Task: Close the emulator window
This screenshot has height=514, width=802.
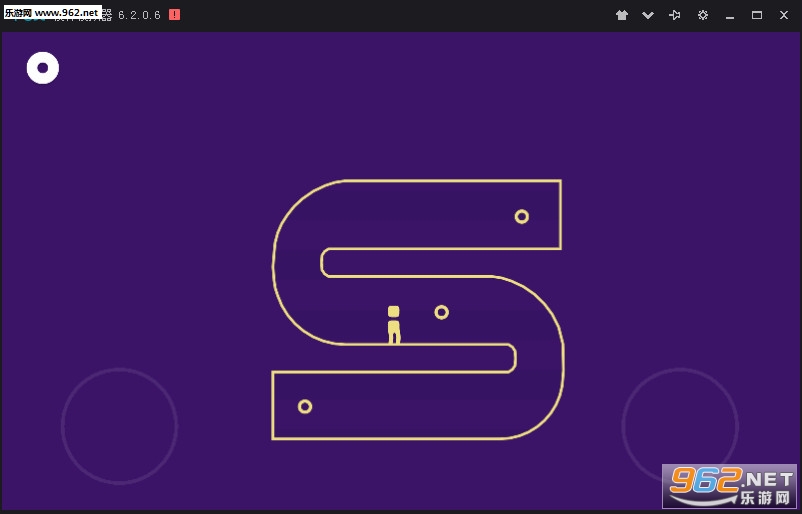Action: (x=784, y=15)
